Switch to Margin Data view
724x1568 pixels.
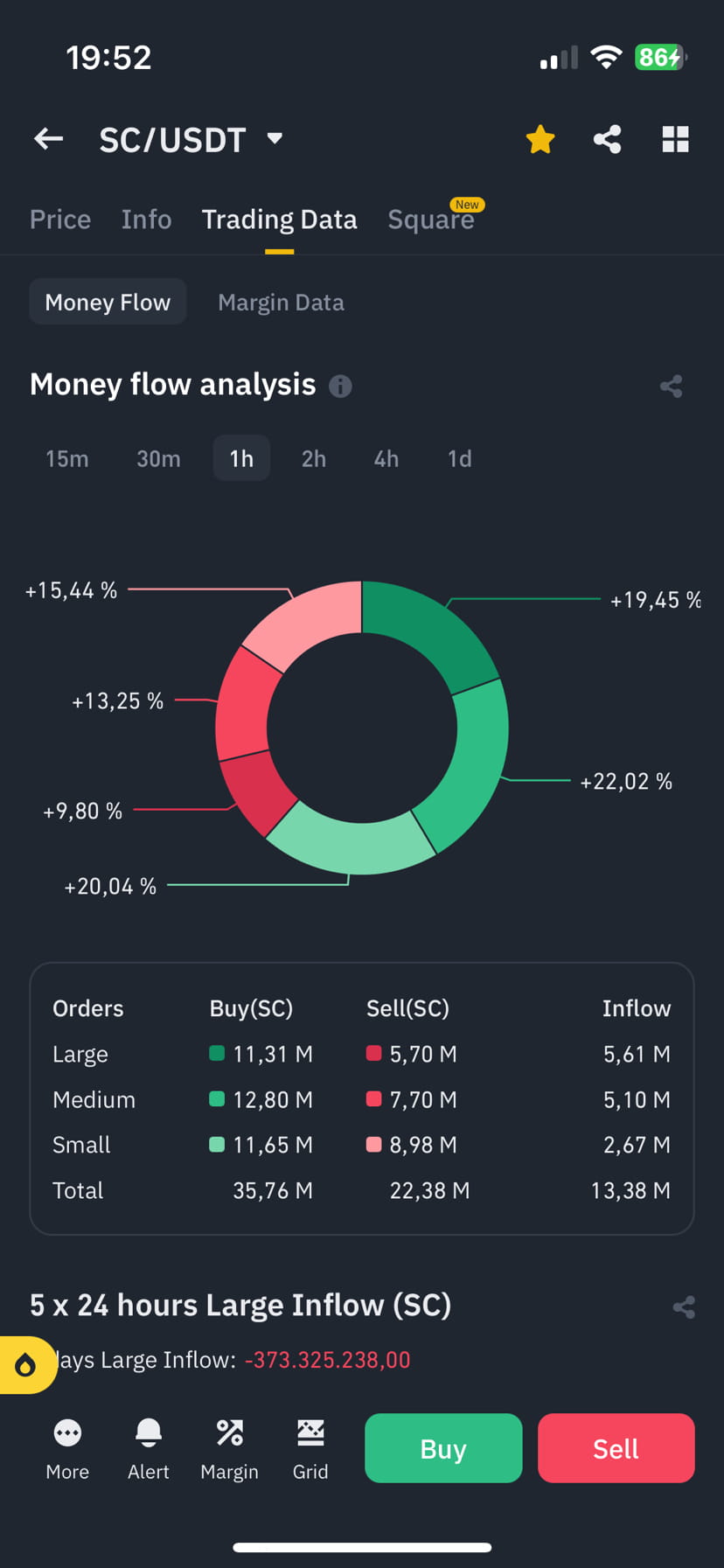(x=281, y=301)
